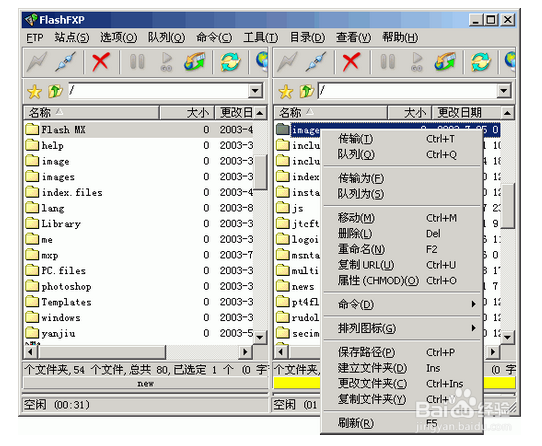Sort left pane by 大小 column header
Image resolution: width=542 pixels, height=446 pixels.
click(187, 113)
